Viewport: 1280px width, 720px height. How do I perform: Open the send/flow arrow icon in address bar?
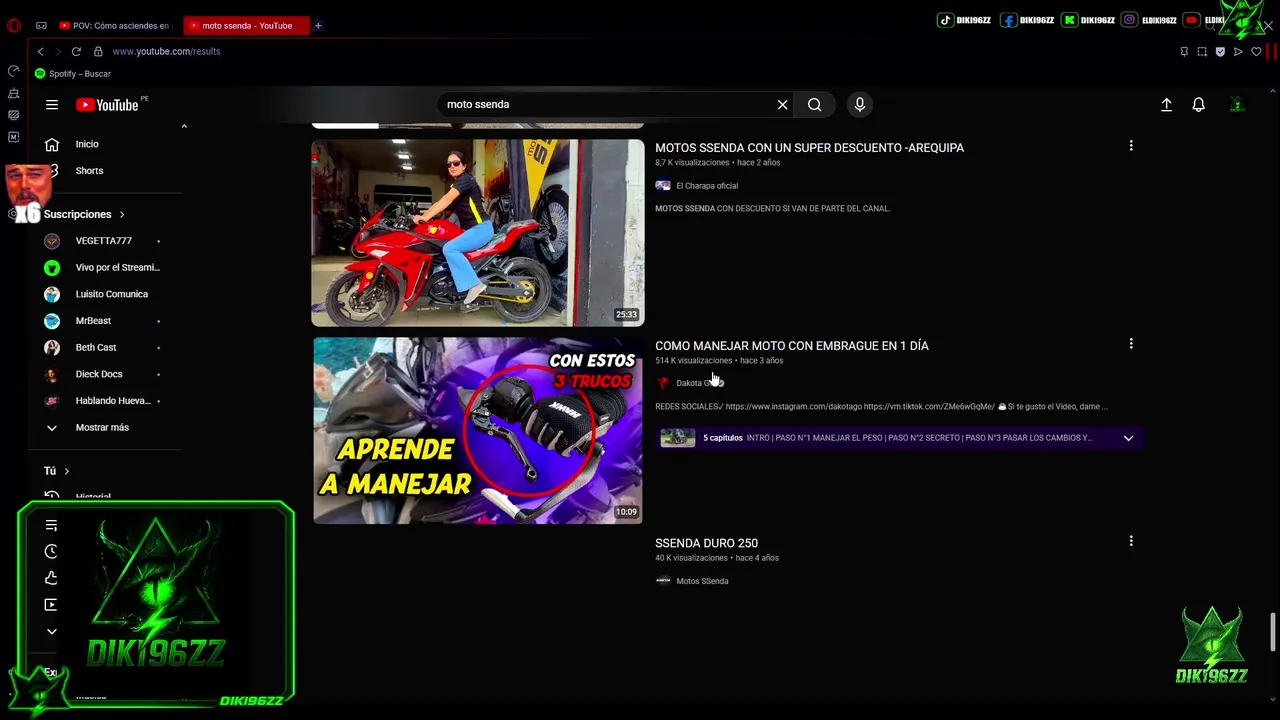click(x=1238, y=51)
